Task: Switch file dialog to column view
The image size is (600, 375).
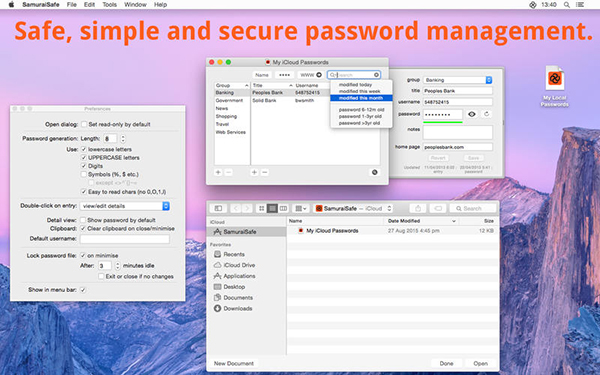Action: (x=283, y=209)
